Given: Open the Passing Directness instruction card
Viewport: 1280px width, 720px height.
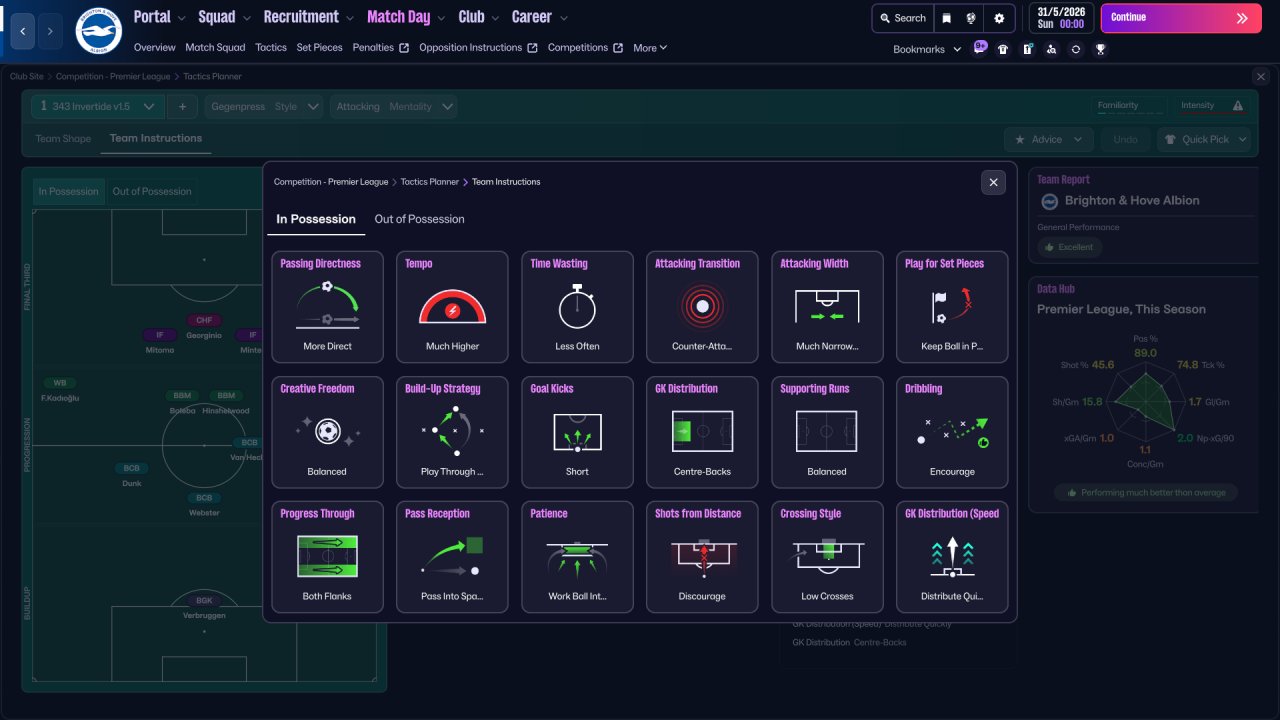Looking at the screenshot, I should tap(327, 307).
